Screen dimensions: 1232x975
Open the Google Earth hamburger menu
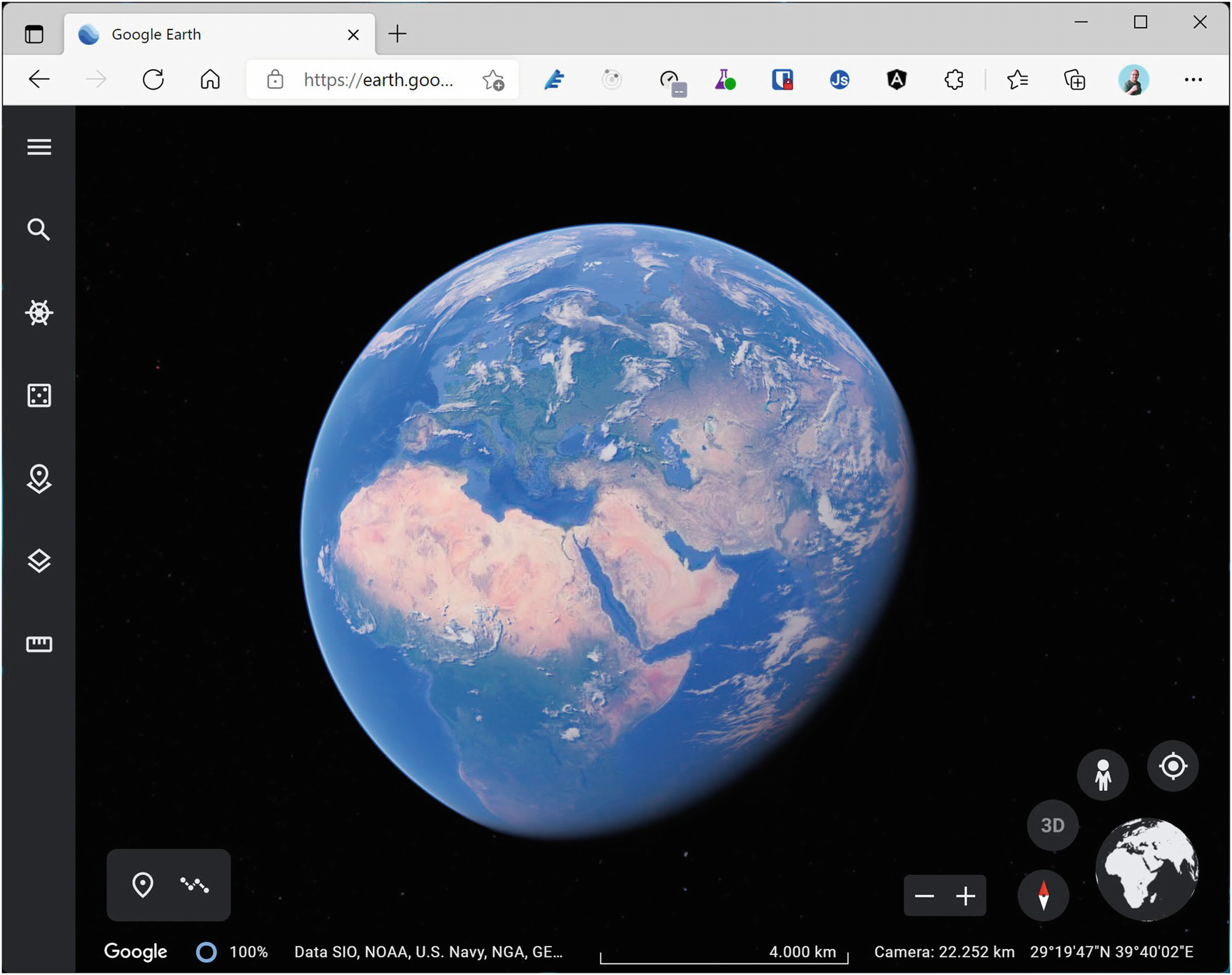39,147
